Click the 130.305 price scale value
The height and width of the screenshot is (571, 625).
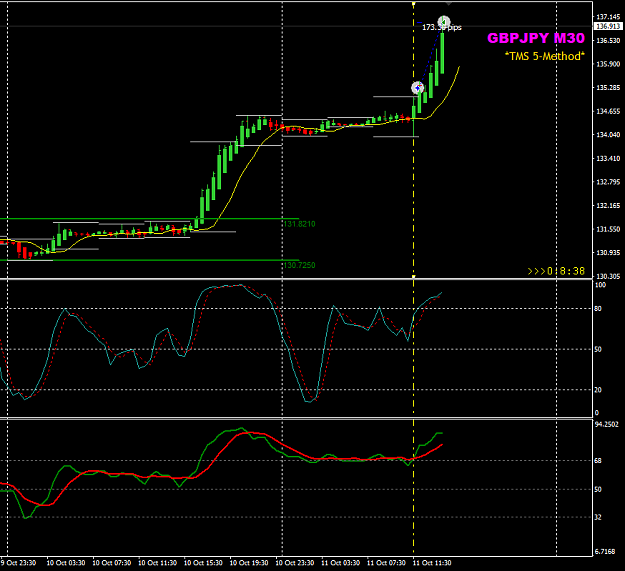coord(608,277)
